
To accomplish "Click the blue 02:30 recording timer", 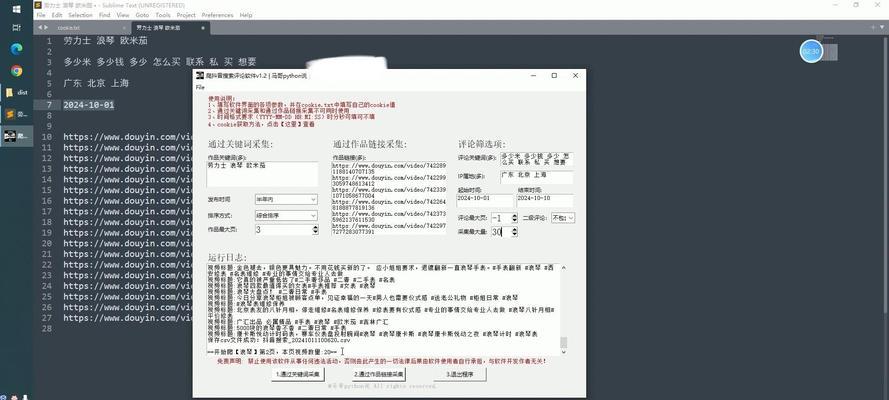I will click(x=811, y=51).
